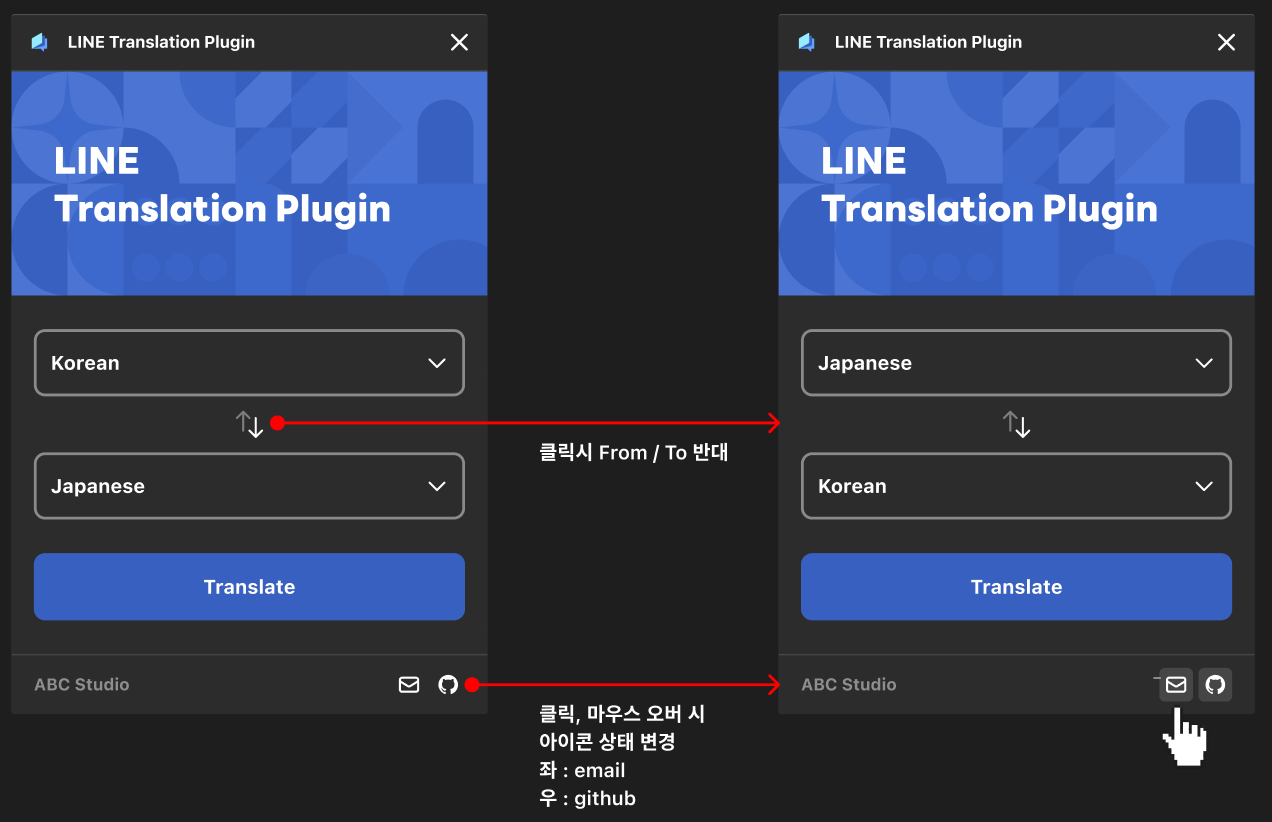The height and width of the screenshot is (822, 1272).
Task: Click banner heading in left plugin panel
Action: (222, 185)
